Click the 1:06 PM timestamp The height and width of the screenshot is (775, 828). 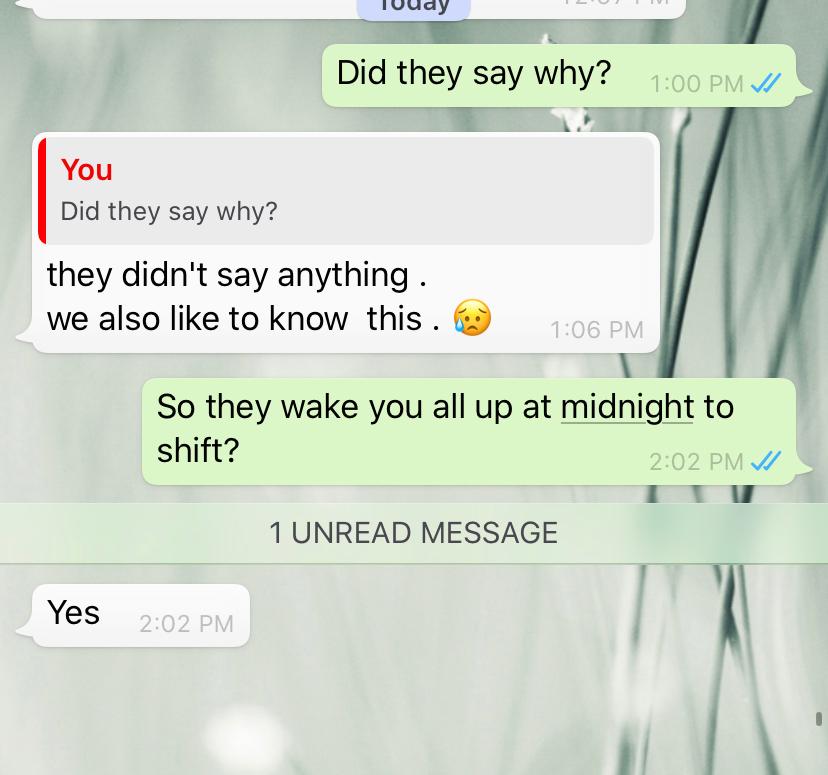(597, 330)
